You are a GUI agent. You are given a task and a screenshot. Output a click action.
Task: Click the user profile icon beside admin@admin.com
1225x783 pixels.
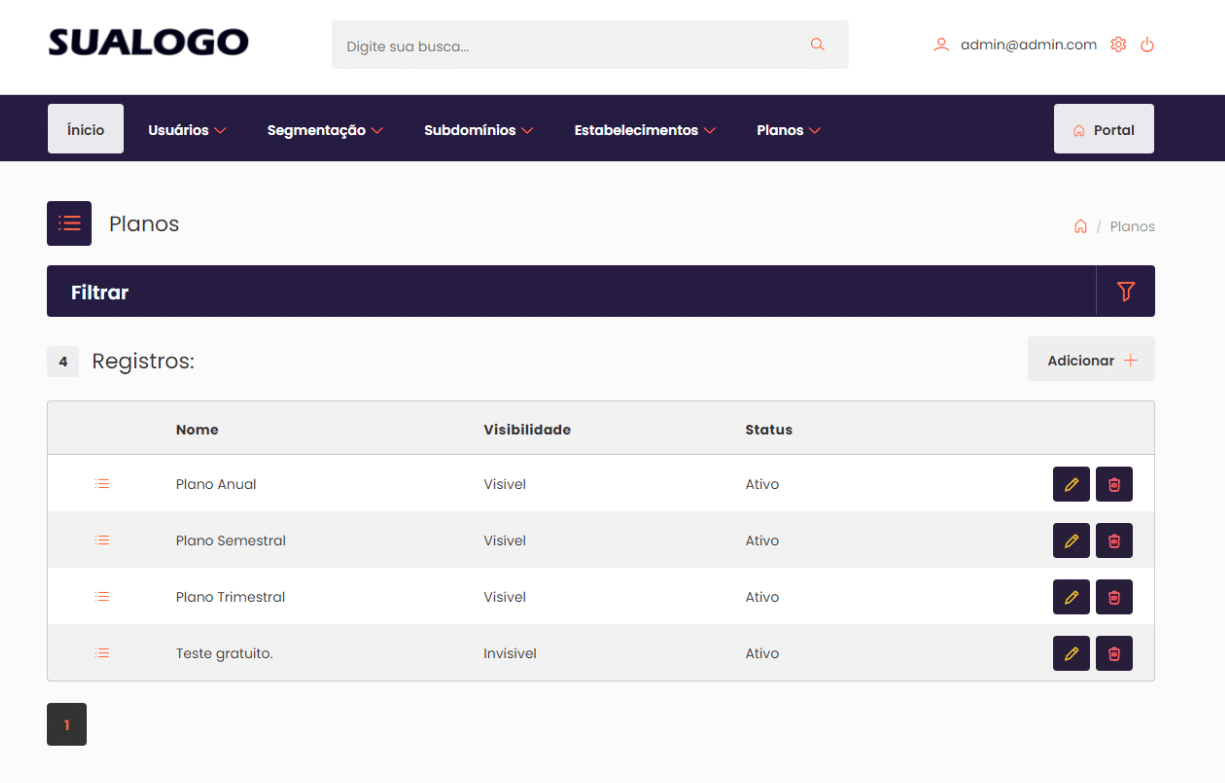point(941,44)
